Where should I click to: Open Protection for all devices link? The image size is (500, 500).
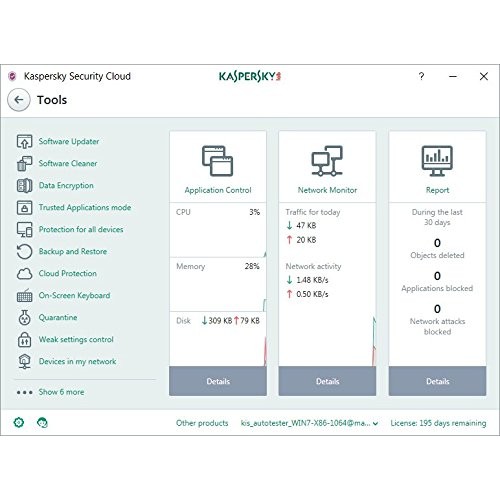[81, 229]
